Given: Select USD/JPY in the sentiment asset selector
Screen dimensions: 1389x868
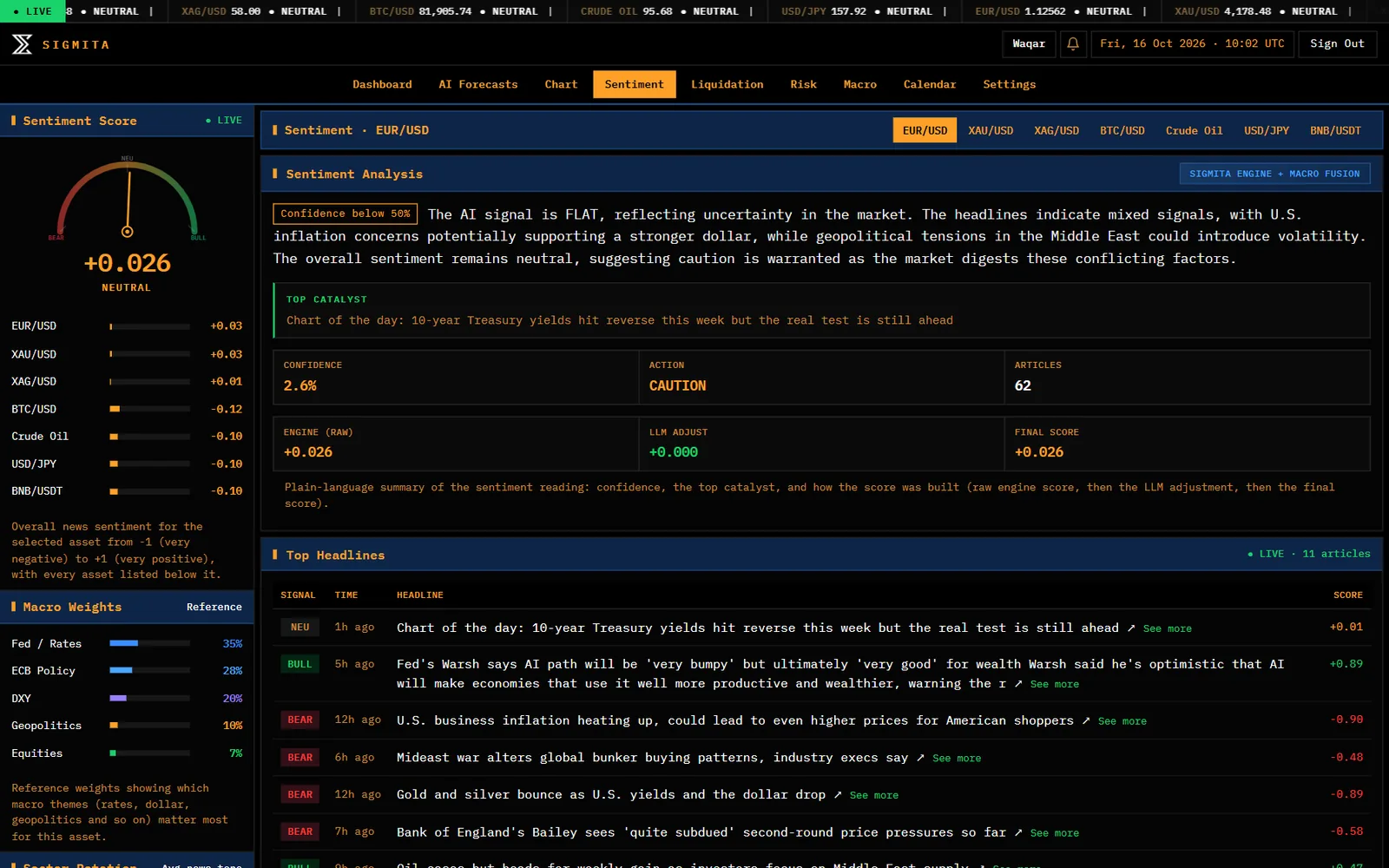Looking at the screenshot, I should click(1267, 130).
